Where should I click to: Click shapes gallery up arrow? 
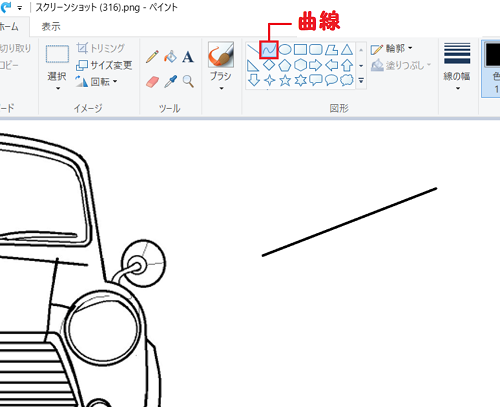tap(361, 50)
